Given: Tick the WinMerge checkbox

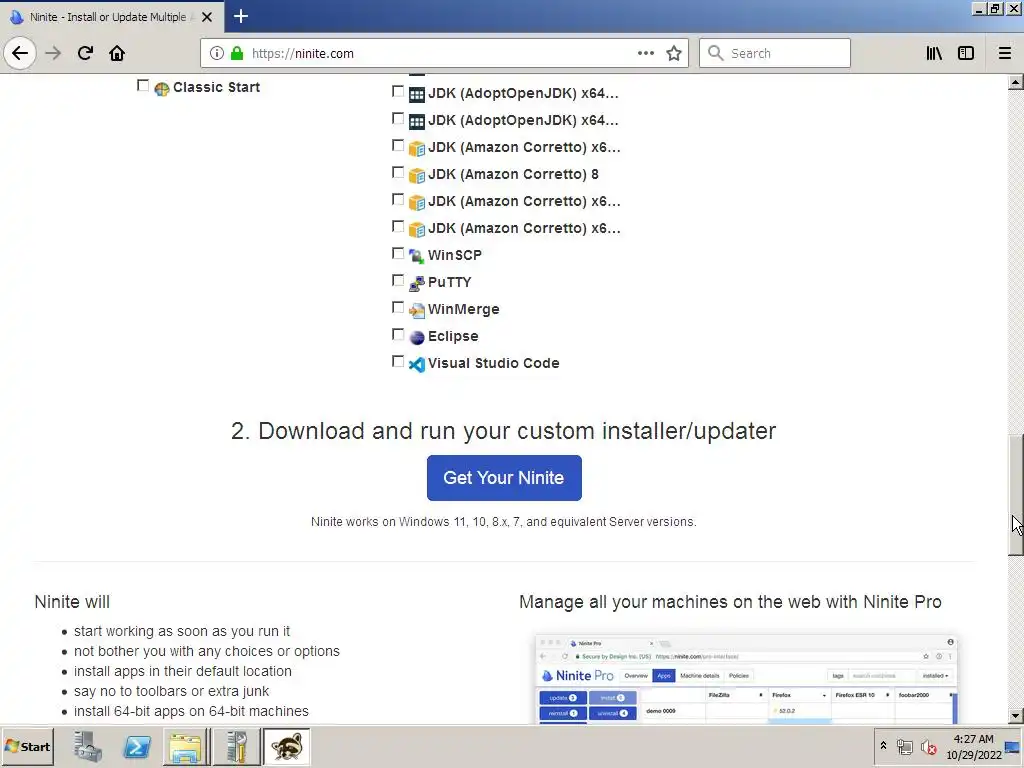Looking at the screenshot, I should click(x=398, y=307).
